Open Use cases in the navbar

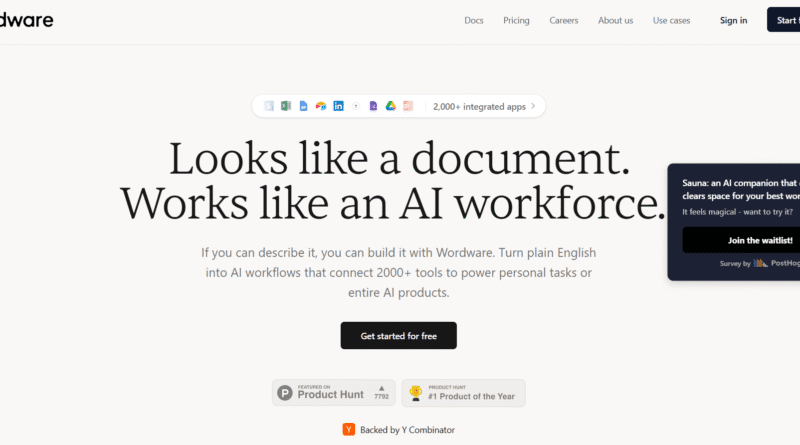670,20
